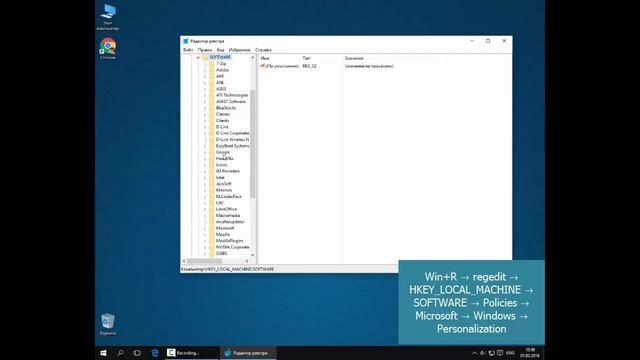
Task: Open the Action Center tray icon
Action: click(x=500, y=353)
